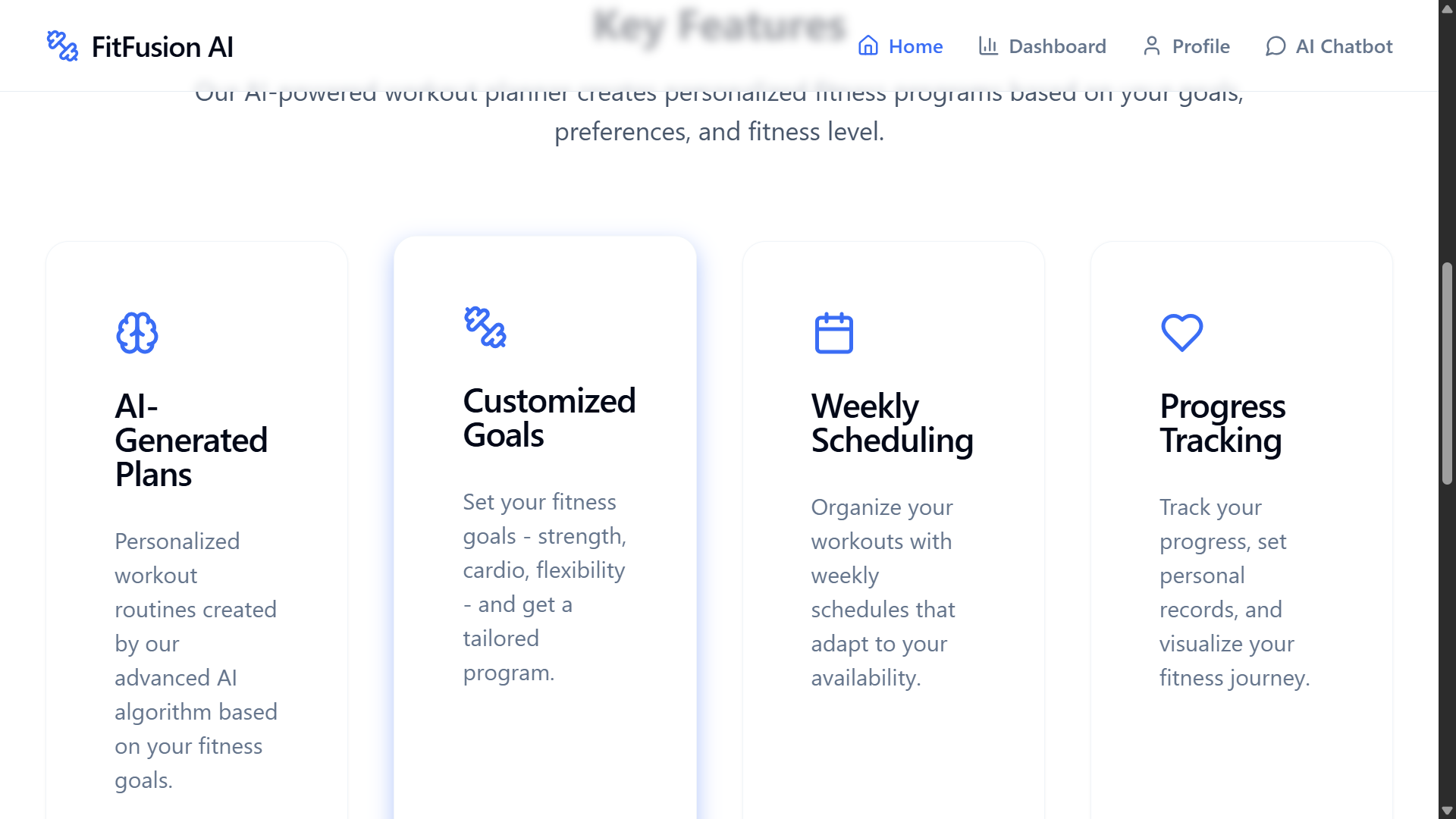Select the Customized Goals heading
1456x819 pixels.
point(549,418)
